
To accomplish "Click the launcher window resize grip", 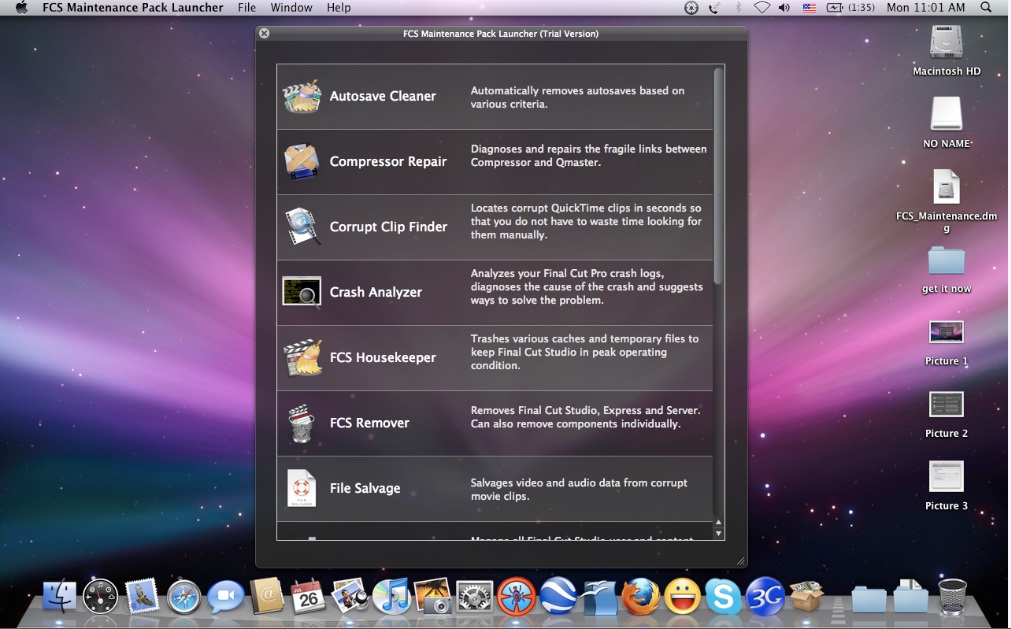I will pos(740,561).
